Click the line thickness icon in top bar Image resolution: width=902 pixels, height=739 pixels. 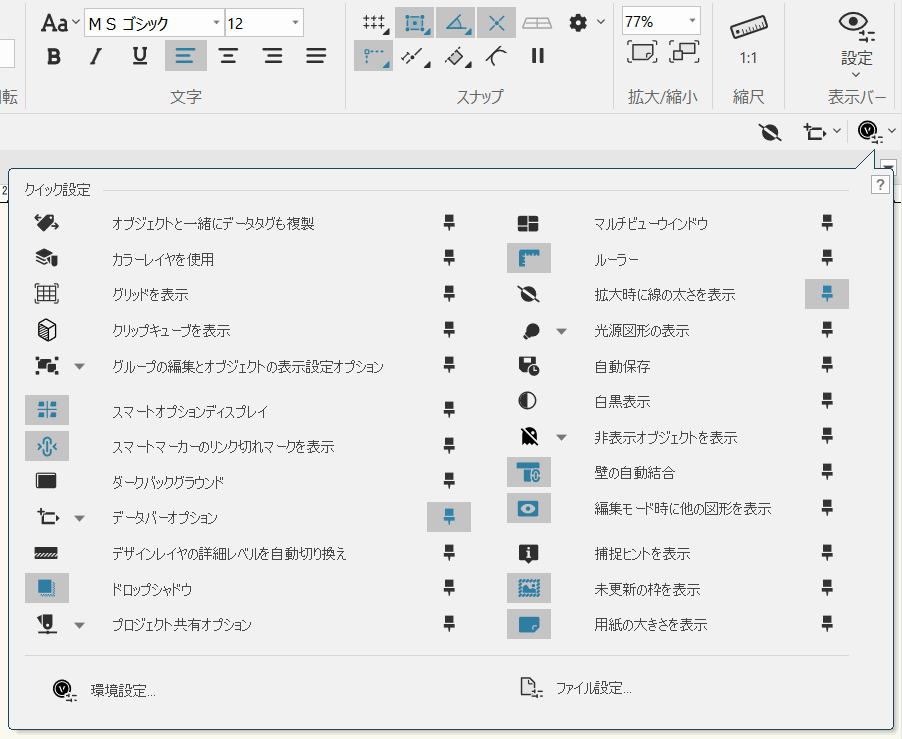click(x=770, y=132)
